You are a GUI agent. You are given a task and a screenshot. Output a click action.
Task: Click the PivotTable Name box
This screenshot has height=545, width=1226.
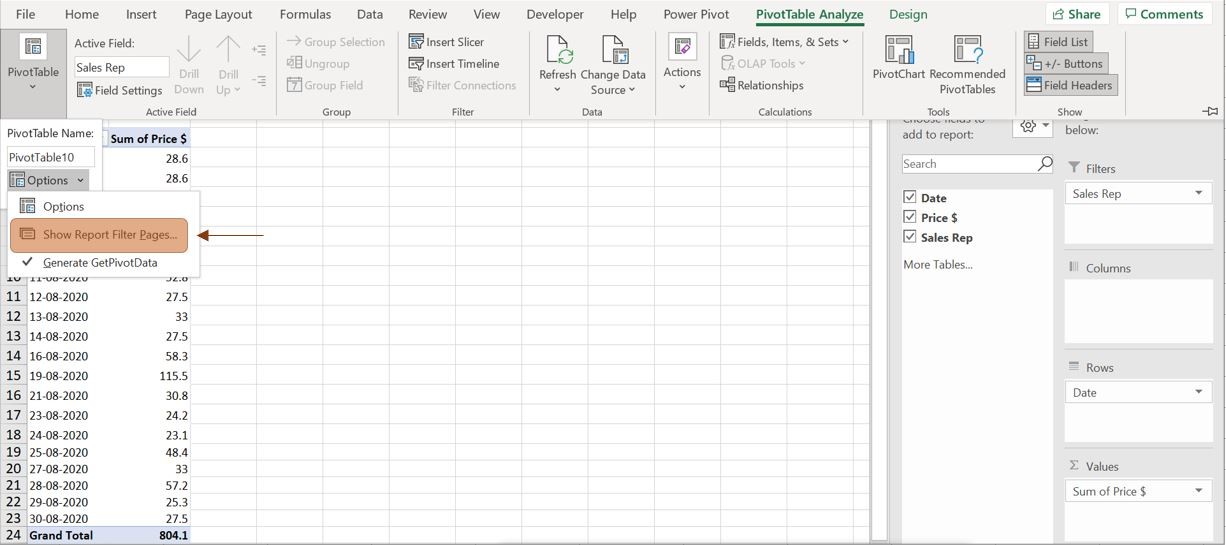coord(51,157)
